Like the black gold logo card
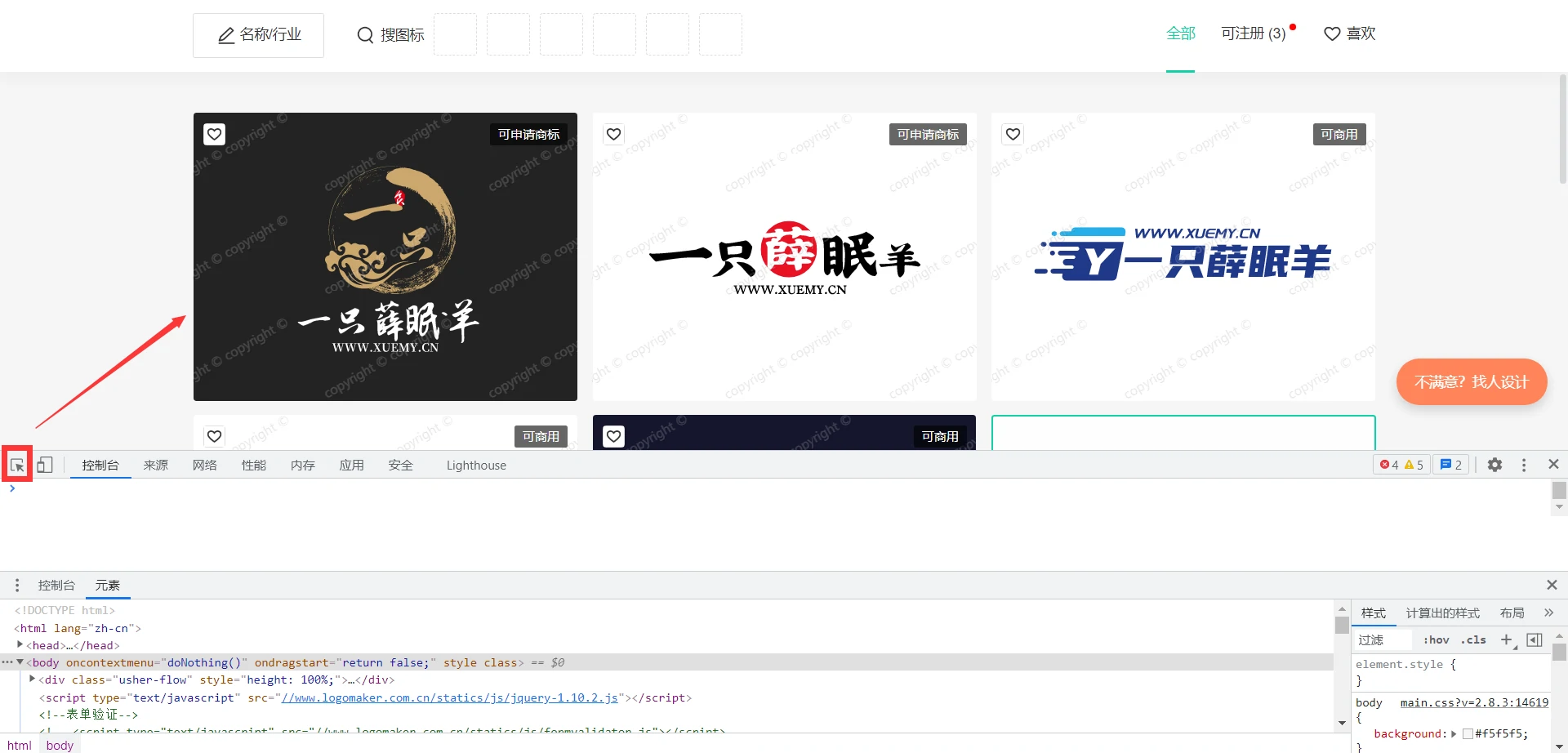Image resolution: width=1568 pixels, height=753 pixels. [214, 134]
